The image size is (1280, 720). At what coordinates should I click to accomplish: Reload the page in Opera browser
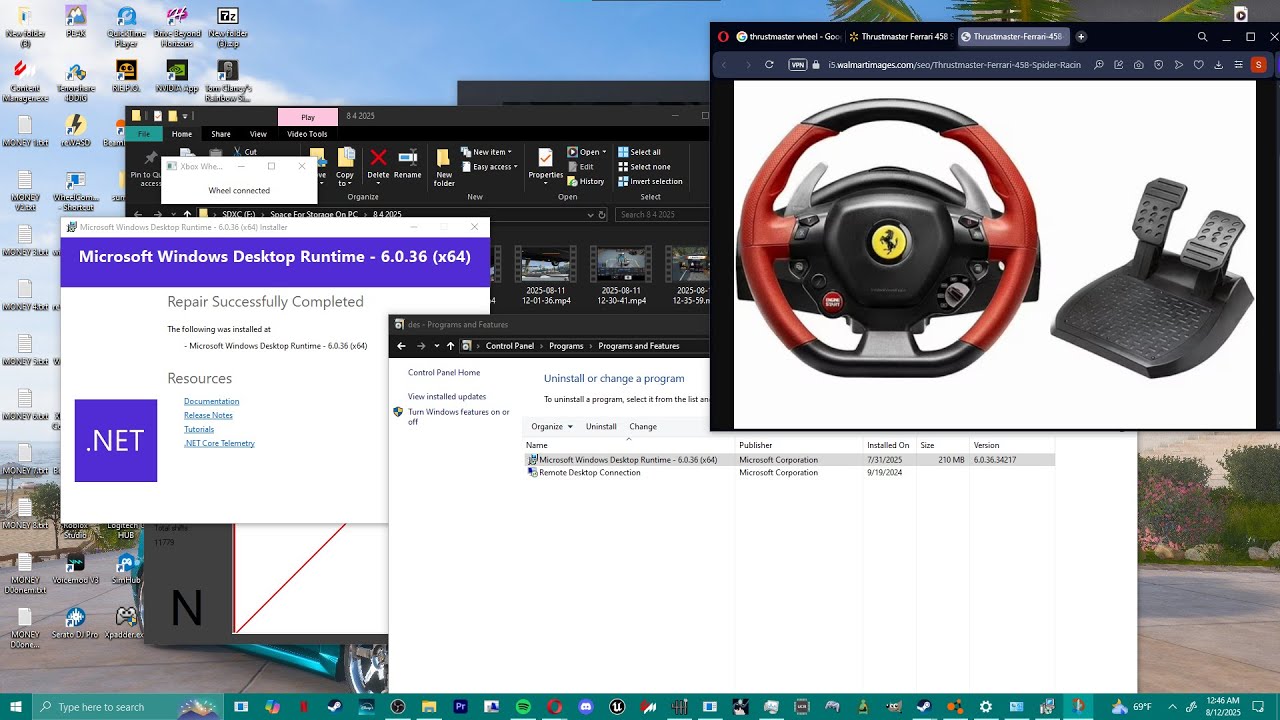(x=769, y=64)
